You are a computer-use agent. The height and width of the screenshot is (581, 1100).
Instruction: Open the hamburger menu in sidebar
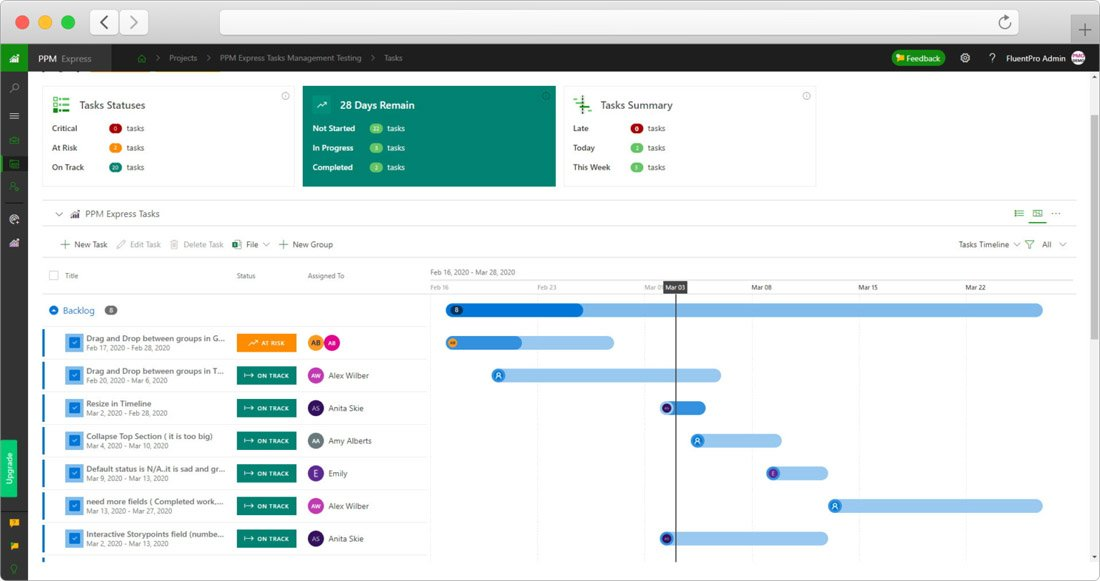coord(14,116)
